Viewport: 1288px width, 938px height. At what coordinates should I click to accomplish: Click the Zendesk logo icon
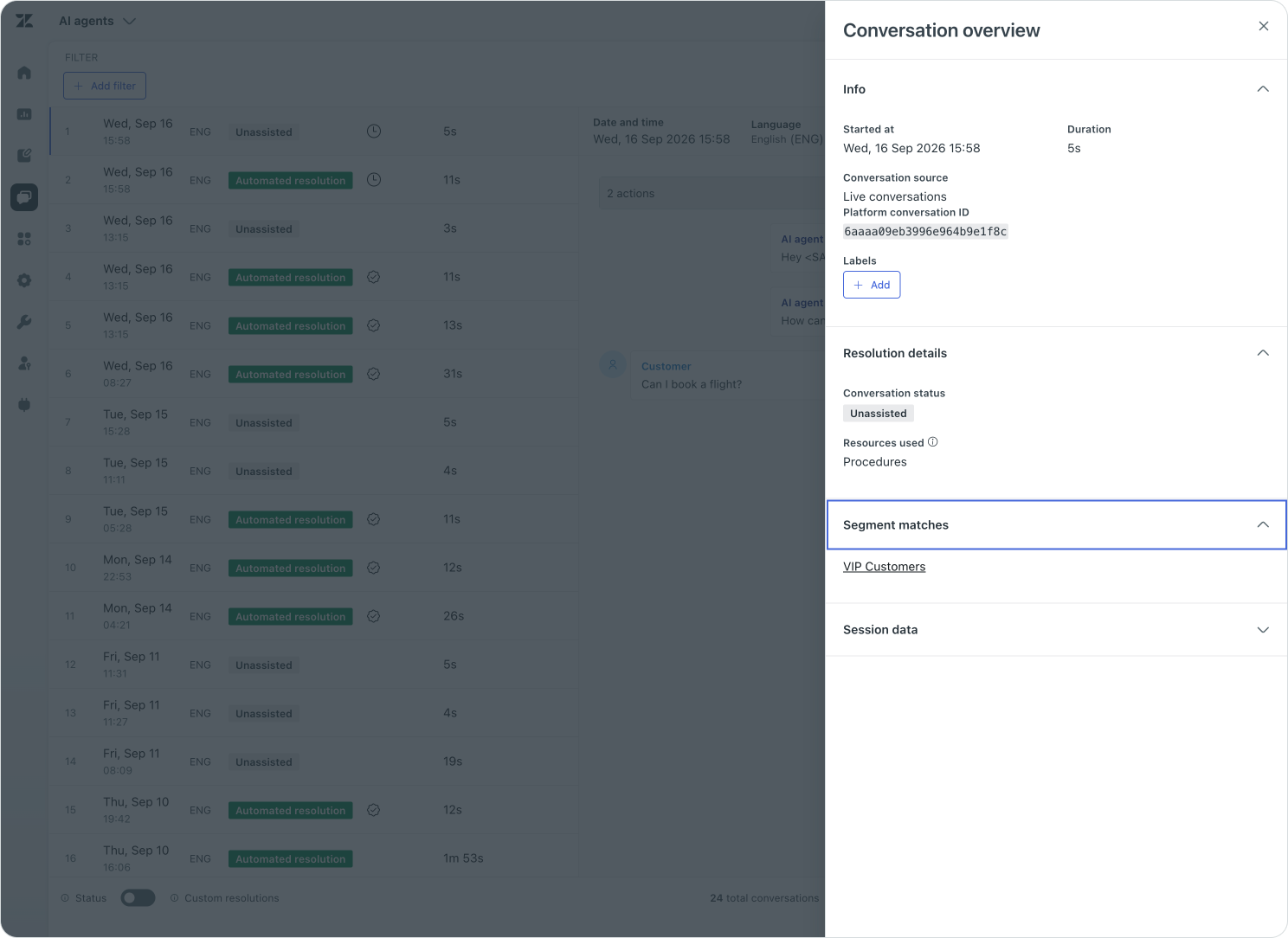[24, 21]
